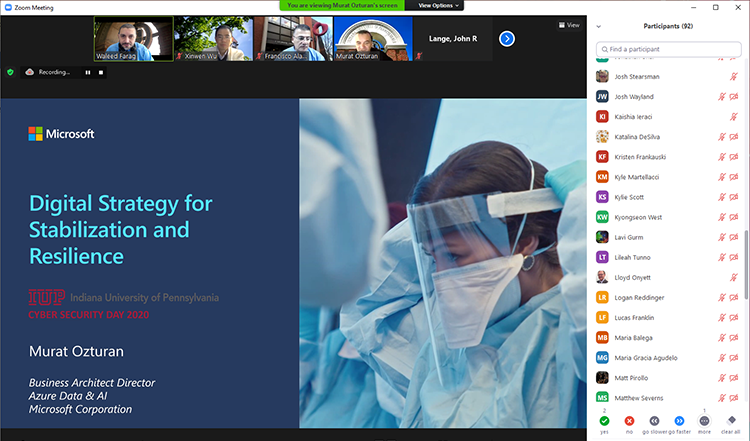The image size is (750, 441).
Task: Select participant Maria Gracia Agudelo
Action: (x=668, y=358)
